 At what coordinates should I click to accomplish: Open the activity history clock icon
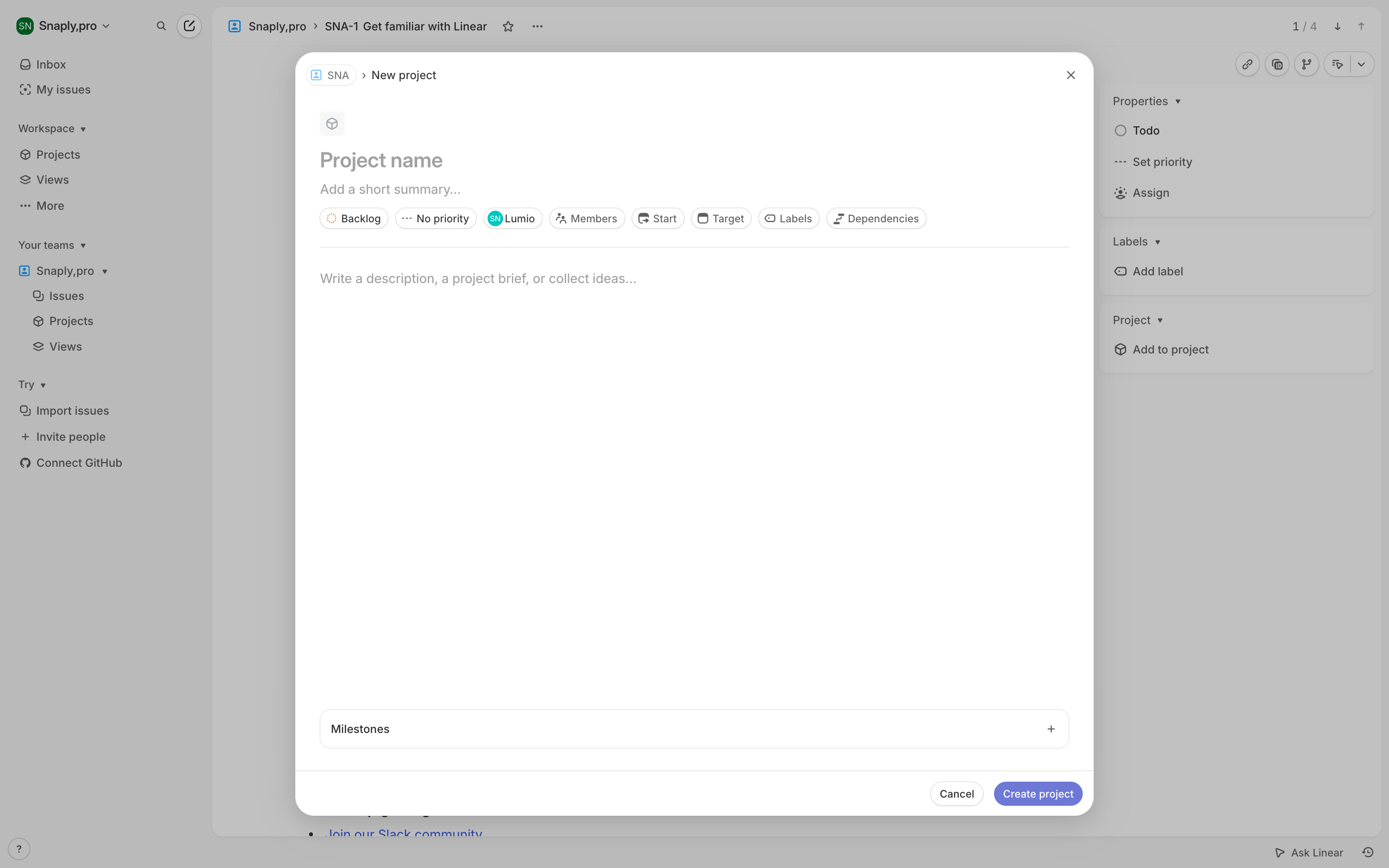1368,852
